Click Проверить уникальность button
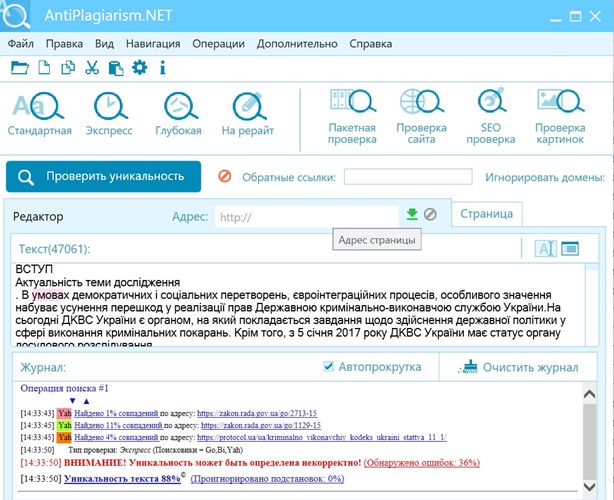This screenshot has height=500, width=614. click(x=103, y=177)
